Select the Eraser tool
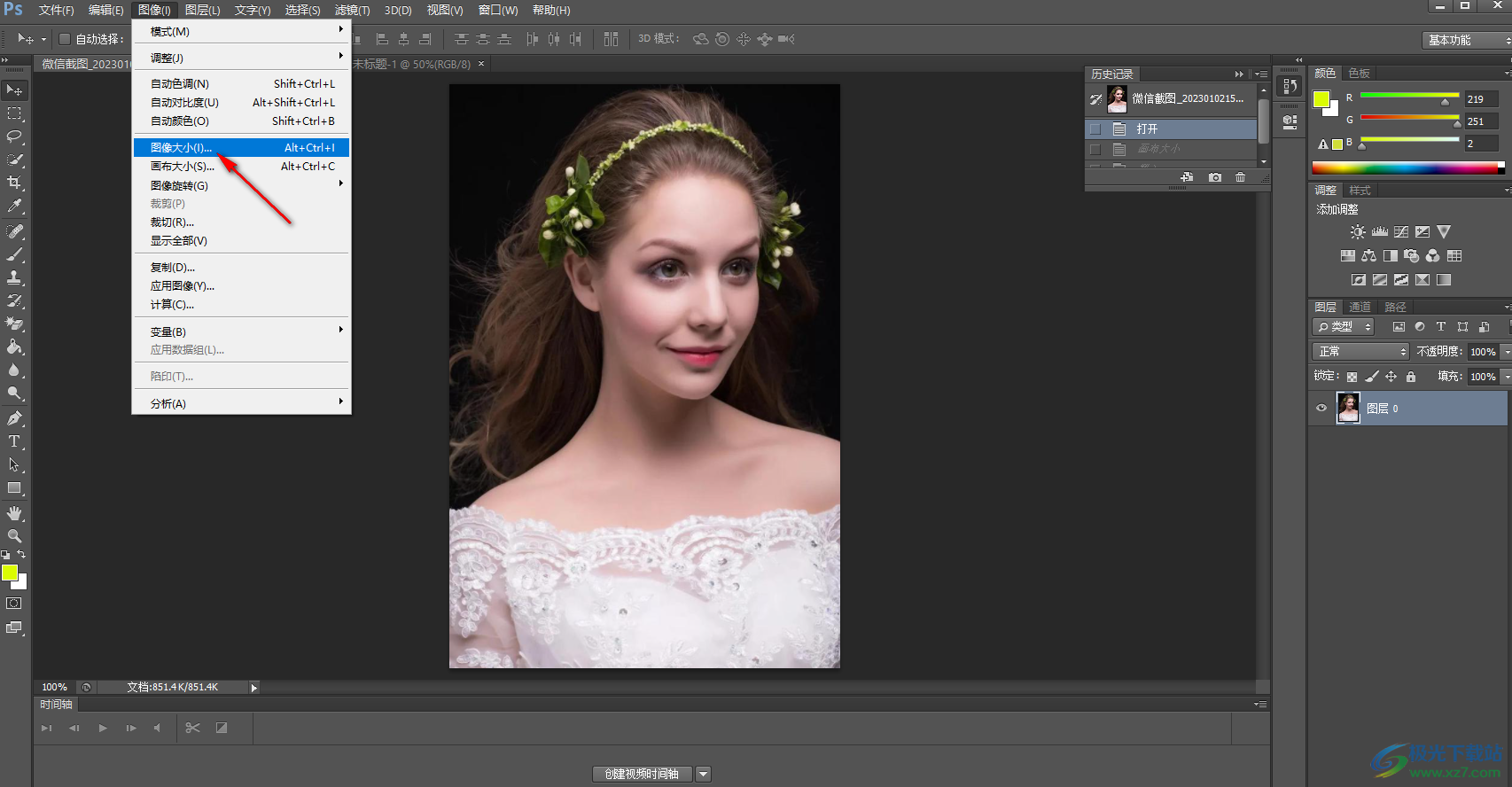 click(15, 323)
